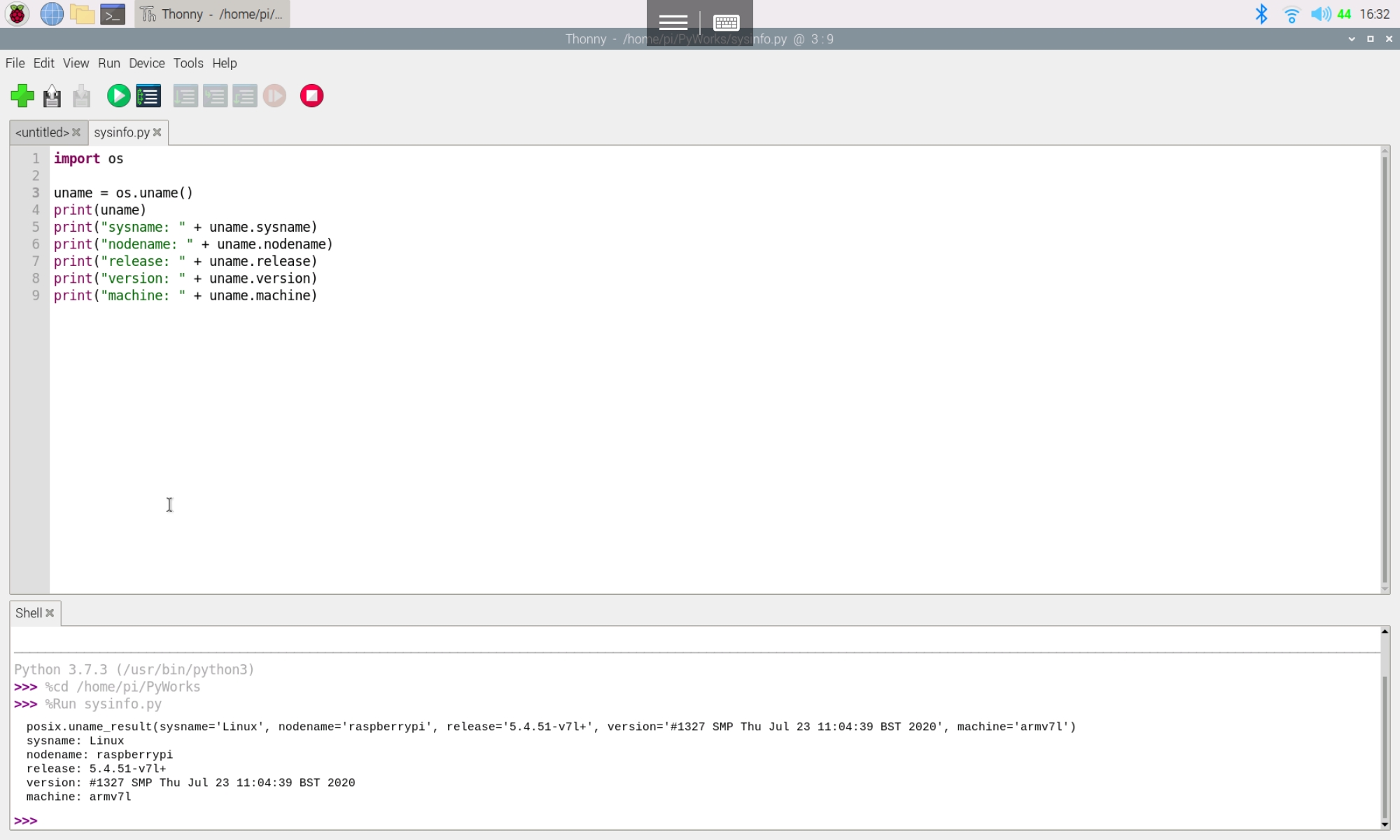Viewport: 1400px width, 840px height.
Task: Open the Wi-Fi network menu
Action: coord(1291,14)
